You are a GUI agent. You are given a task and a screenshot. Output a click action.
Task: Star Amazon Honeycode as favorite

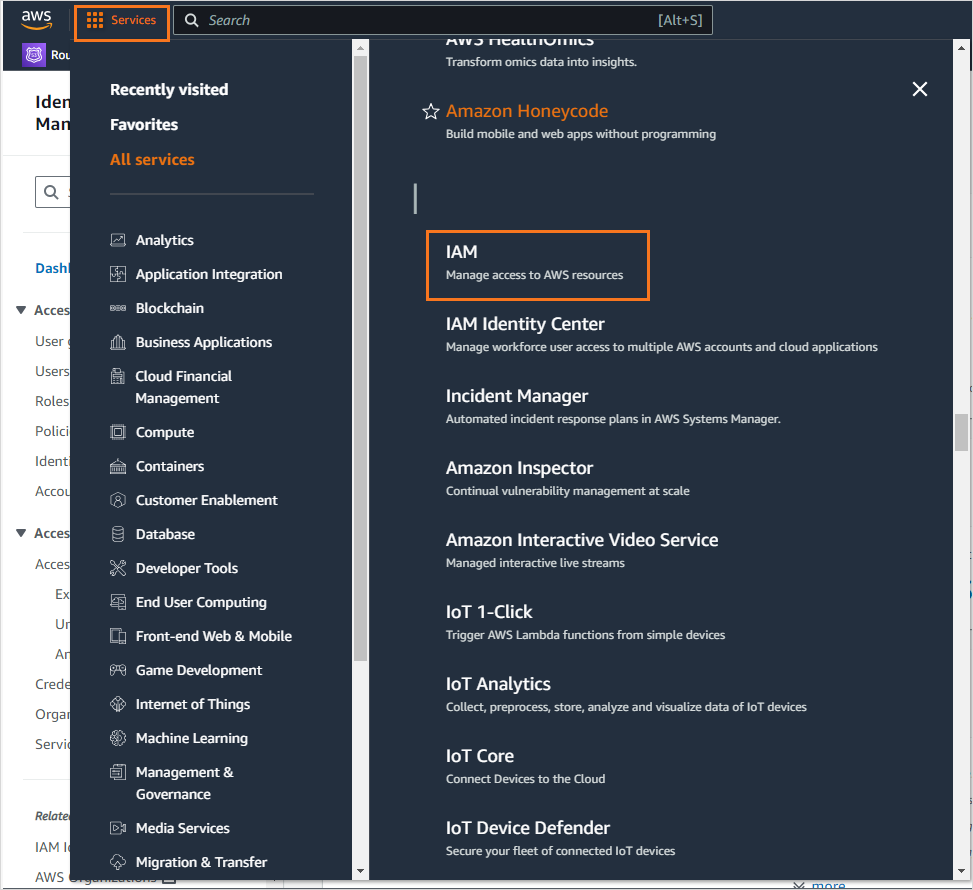tap(431, 112)
